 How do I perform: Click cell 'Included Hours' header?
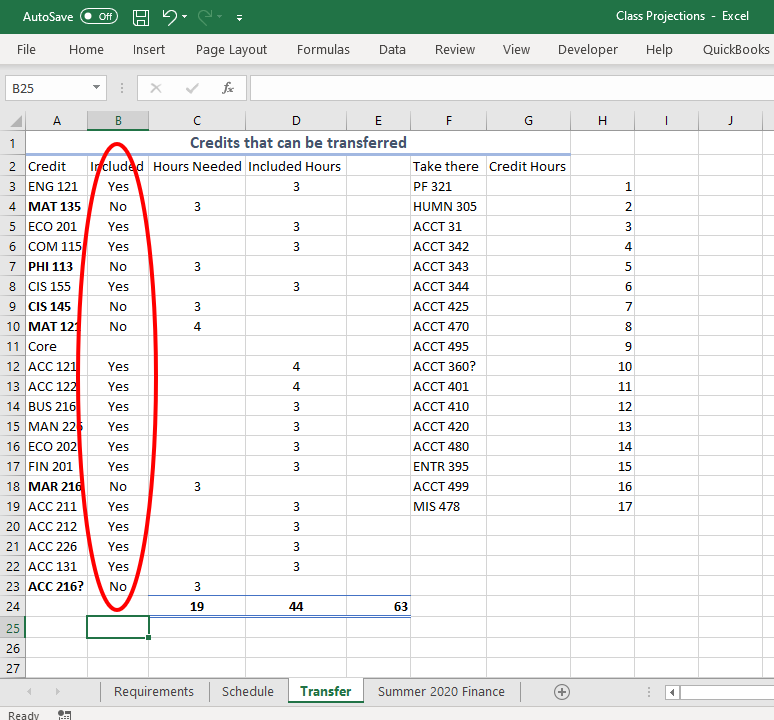point(295,166)
